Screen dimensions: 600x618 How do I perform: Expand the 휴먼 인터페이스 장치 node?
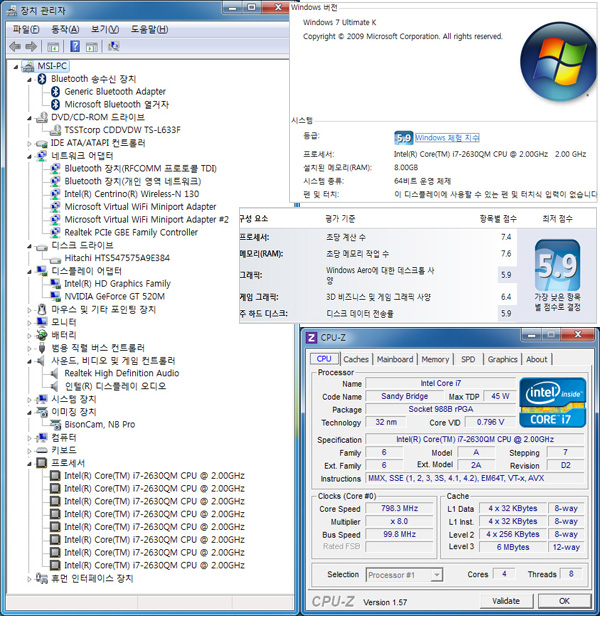coord(29,579)
